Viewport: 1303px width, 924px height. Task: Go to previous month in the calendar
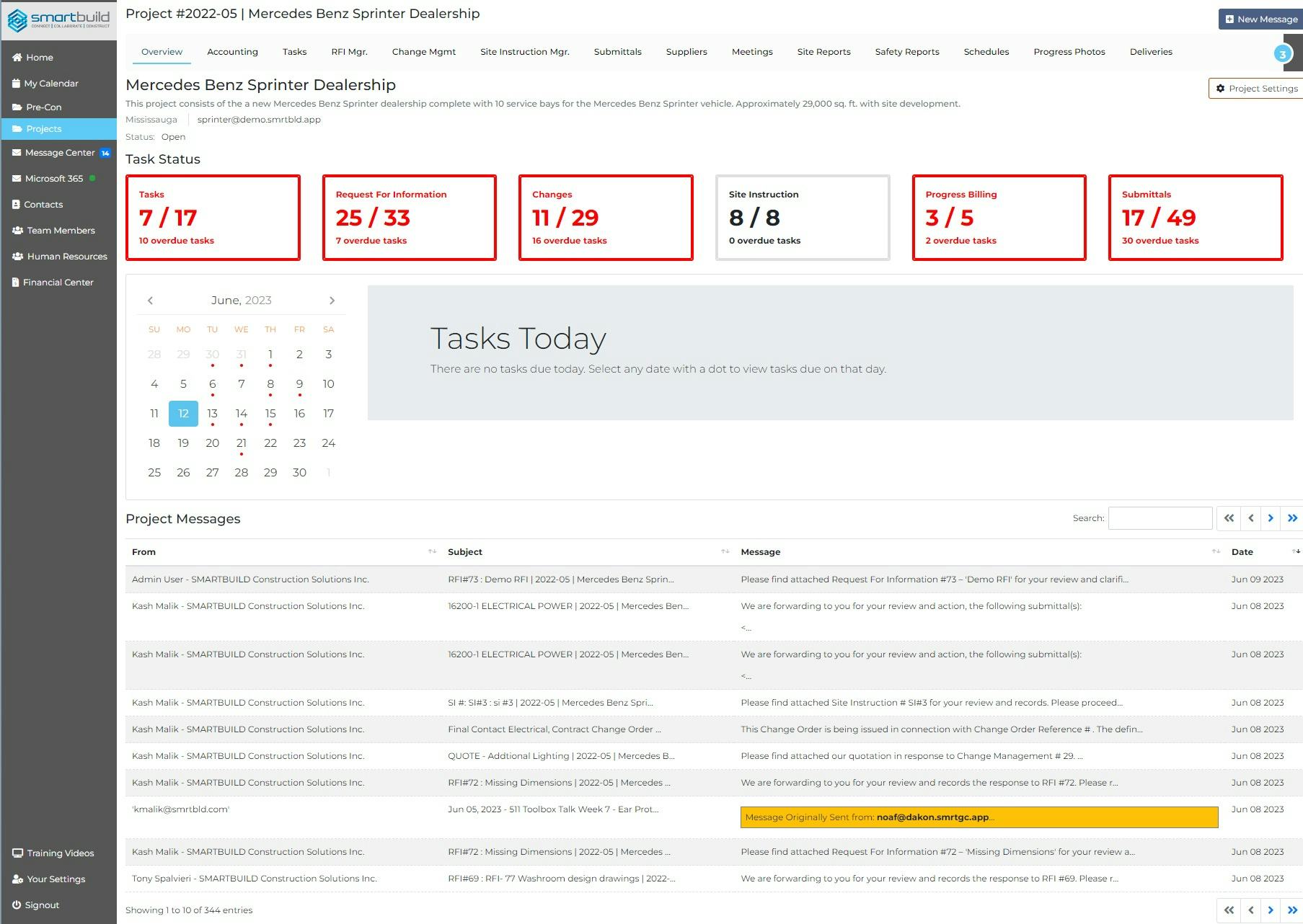[151, 300]
